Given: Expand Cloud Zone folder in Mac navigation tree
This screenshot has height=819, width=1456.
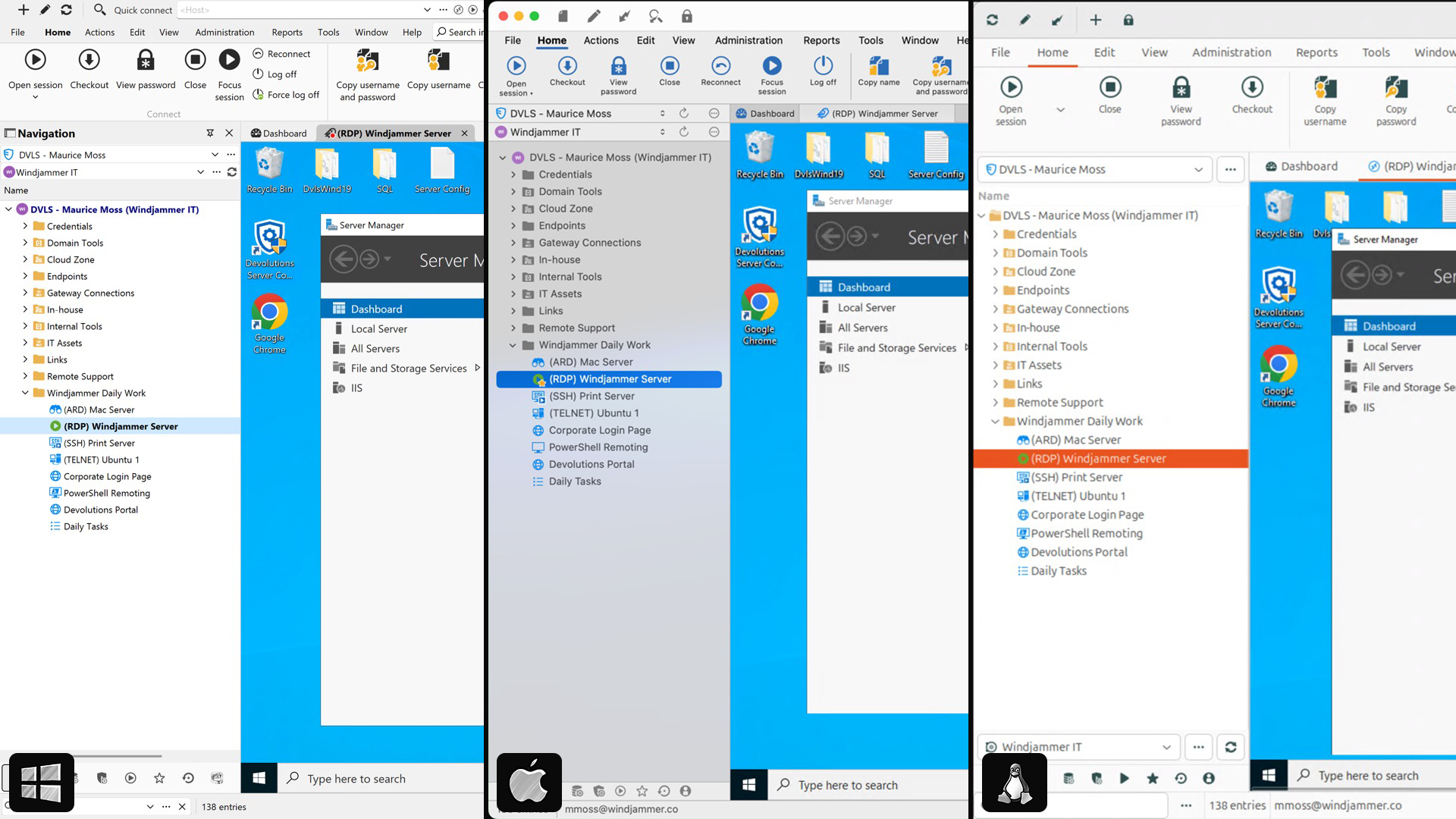Looking at the screenshot, I should coord(513,209).
